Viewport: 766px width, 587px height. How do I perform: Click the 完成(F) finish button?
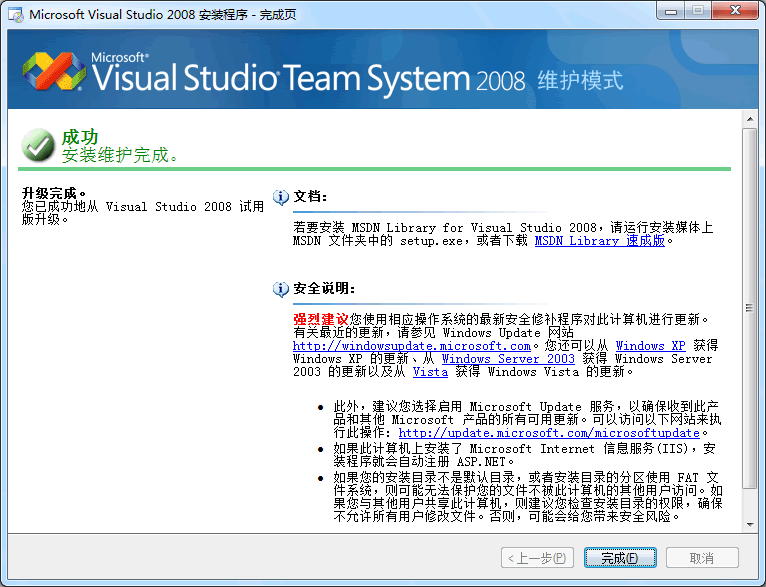[620, 558]
